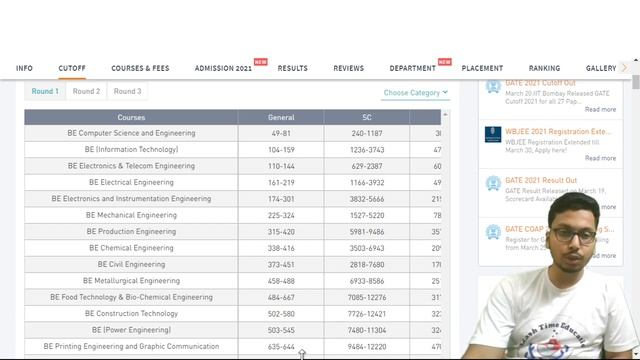Click General cutoff 225-324
640x360 pixels.
click(x=281, y=215)
